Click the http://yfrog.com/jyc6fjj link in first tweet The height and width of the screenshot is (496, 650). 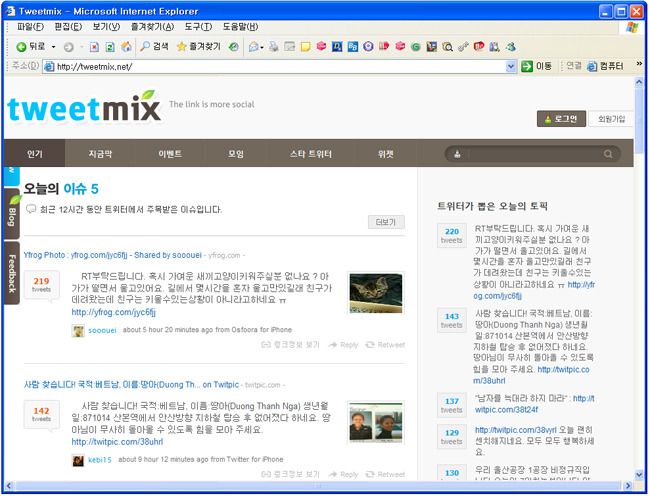(x=114, y=312)
